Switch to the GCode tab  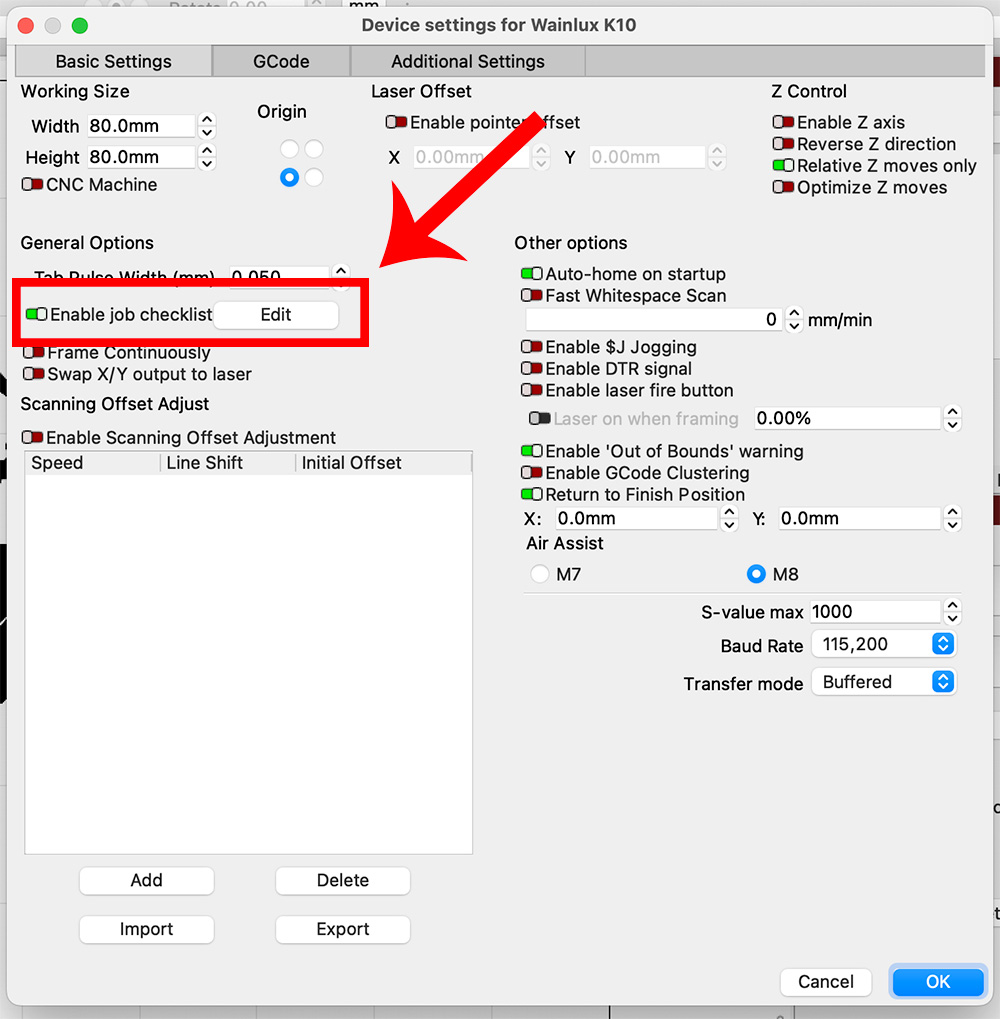pos(281,61)
